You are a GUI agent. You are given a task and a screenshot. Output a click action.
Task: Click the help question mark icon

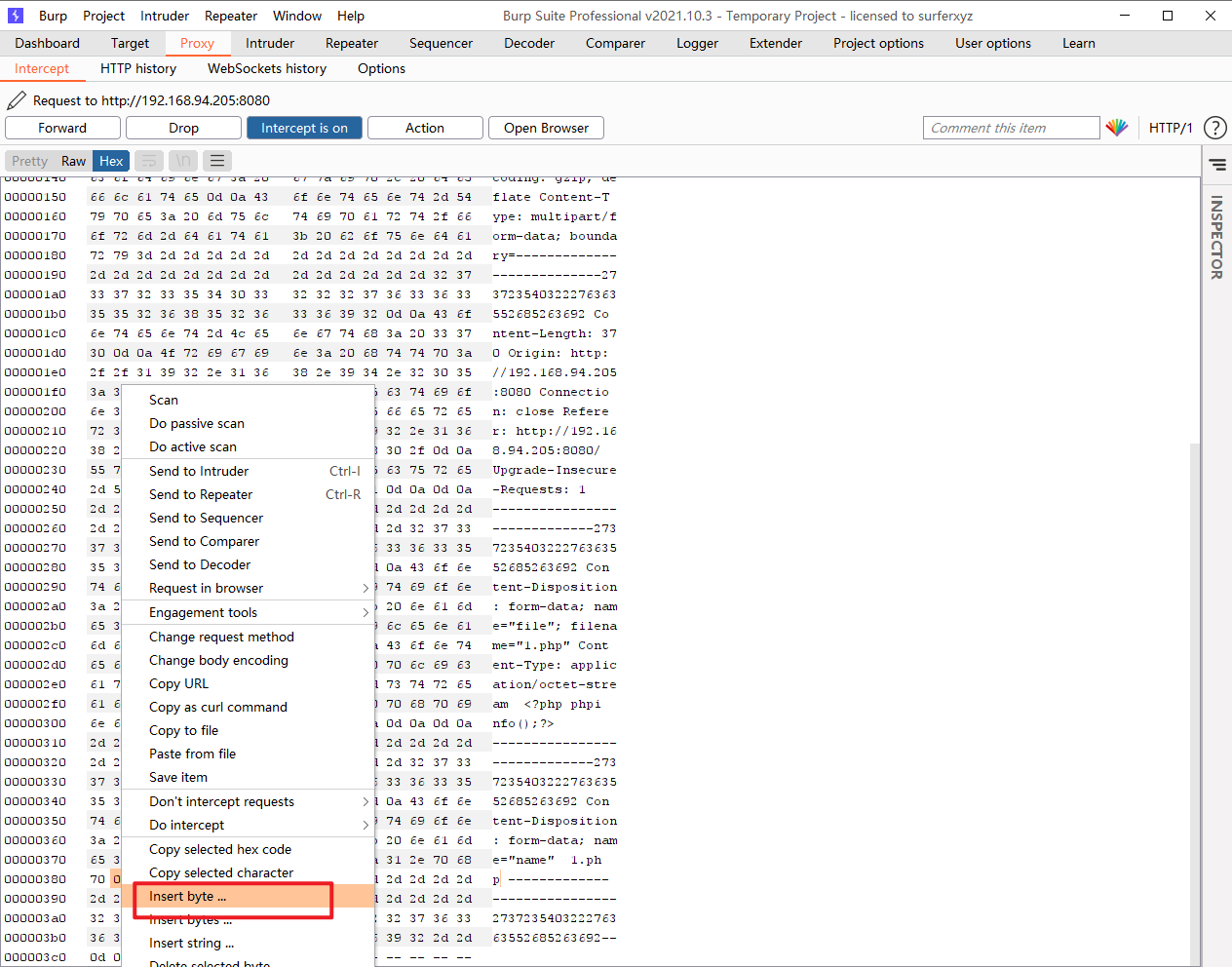pyautogui.click(x=1215, y=128)
